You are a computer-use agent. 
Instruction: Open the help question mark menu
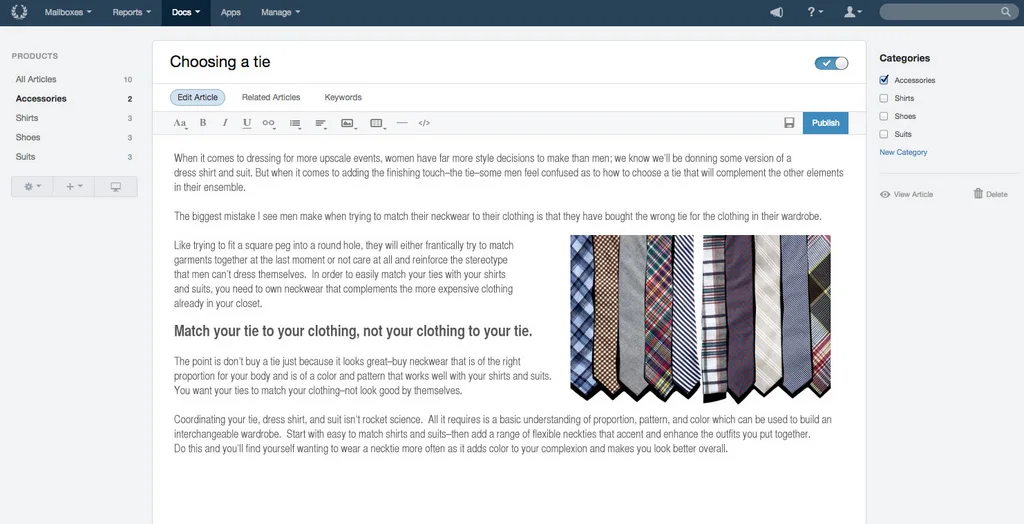[814, 12]
